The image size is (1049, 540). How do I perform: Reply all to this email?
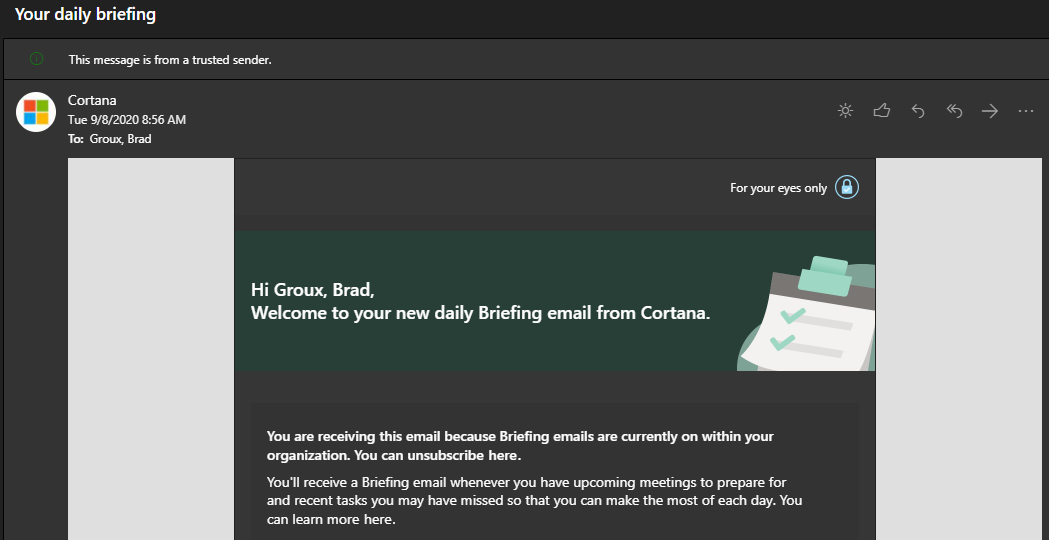tap(954, 111)
